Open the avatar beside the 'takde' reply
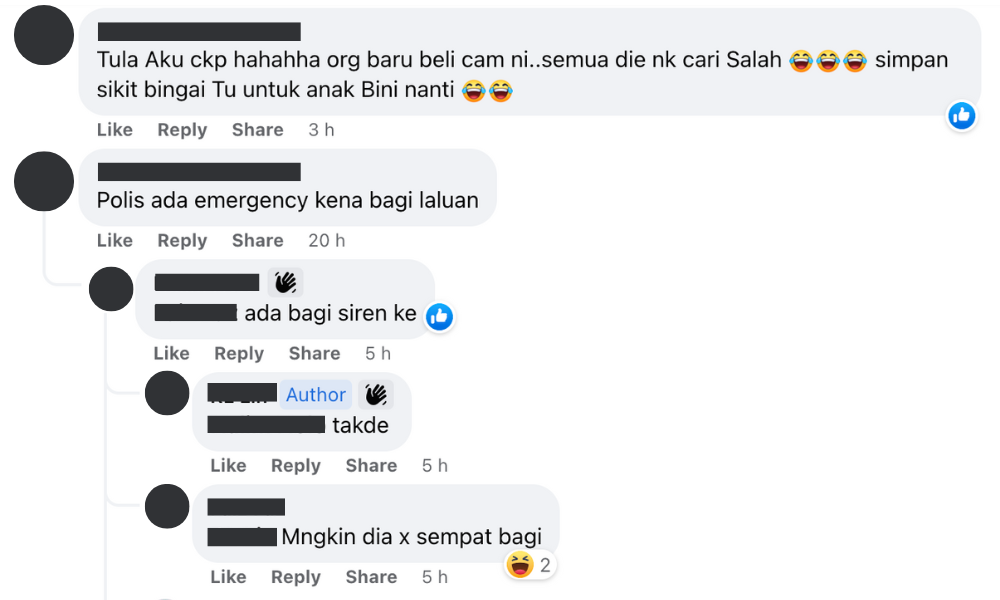The width and height of the screenshot is (1000, 600). click(167, 393)
